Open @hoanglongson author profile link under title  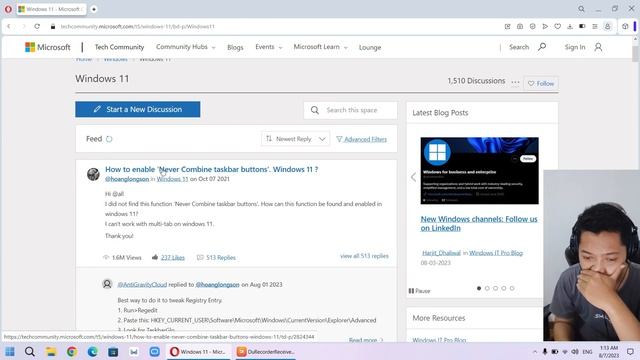(x=127, y=179)
